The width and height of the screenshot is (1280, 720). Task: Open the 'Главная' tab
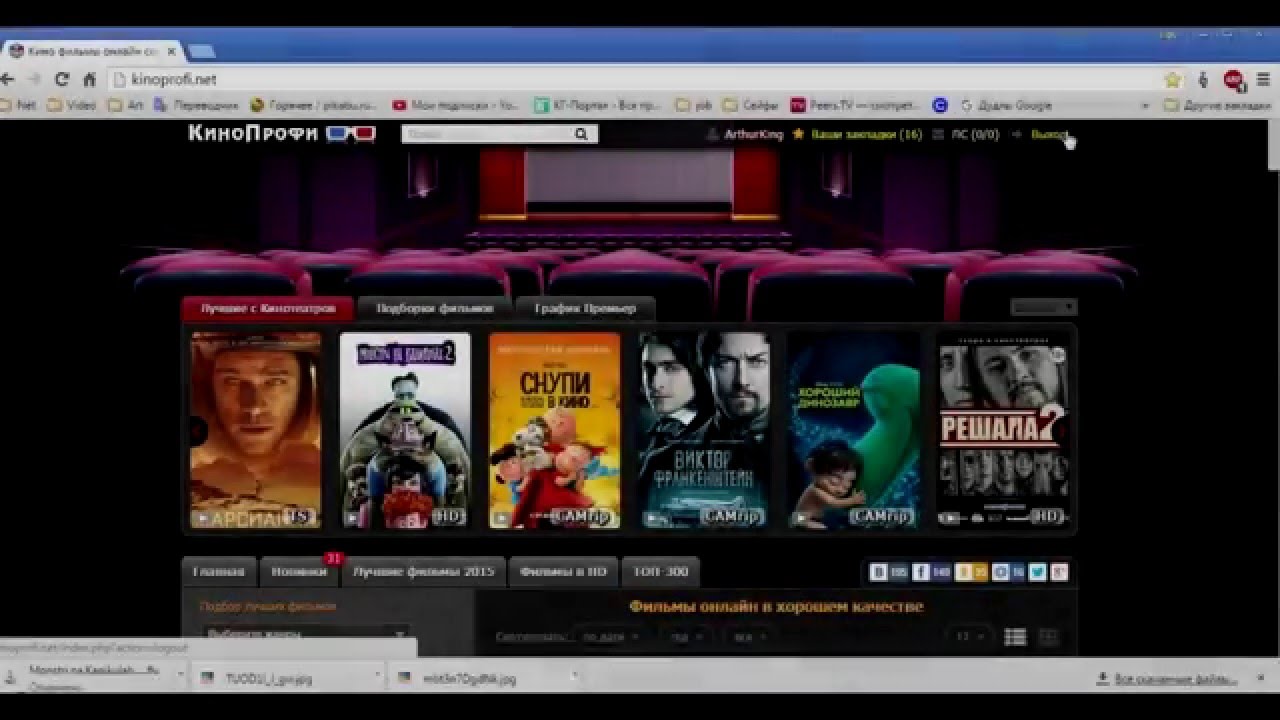pos(219,572)
